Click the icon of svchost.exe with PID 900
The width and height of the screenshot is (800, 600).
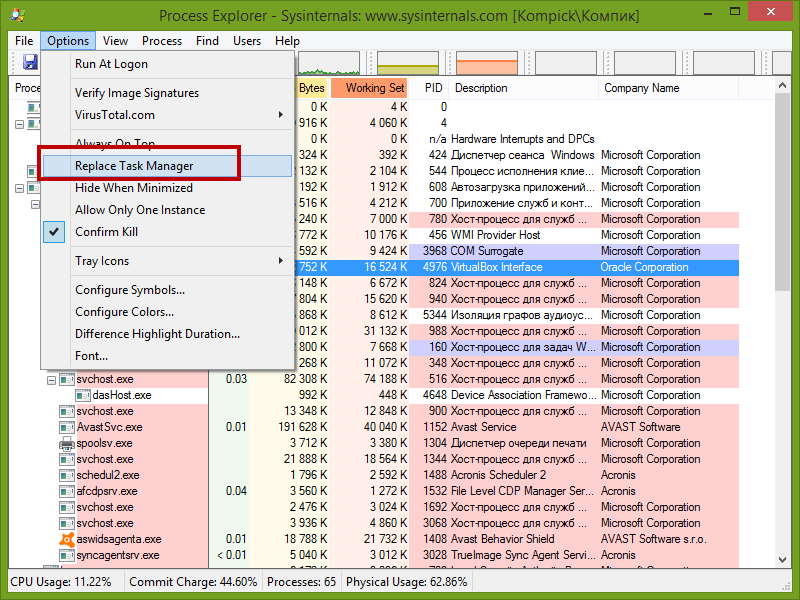67,411
